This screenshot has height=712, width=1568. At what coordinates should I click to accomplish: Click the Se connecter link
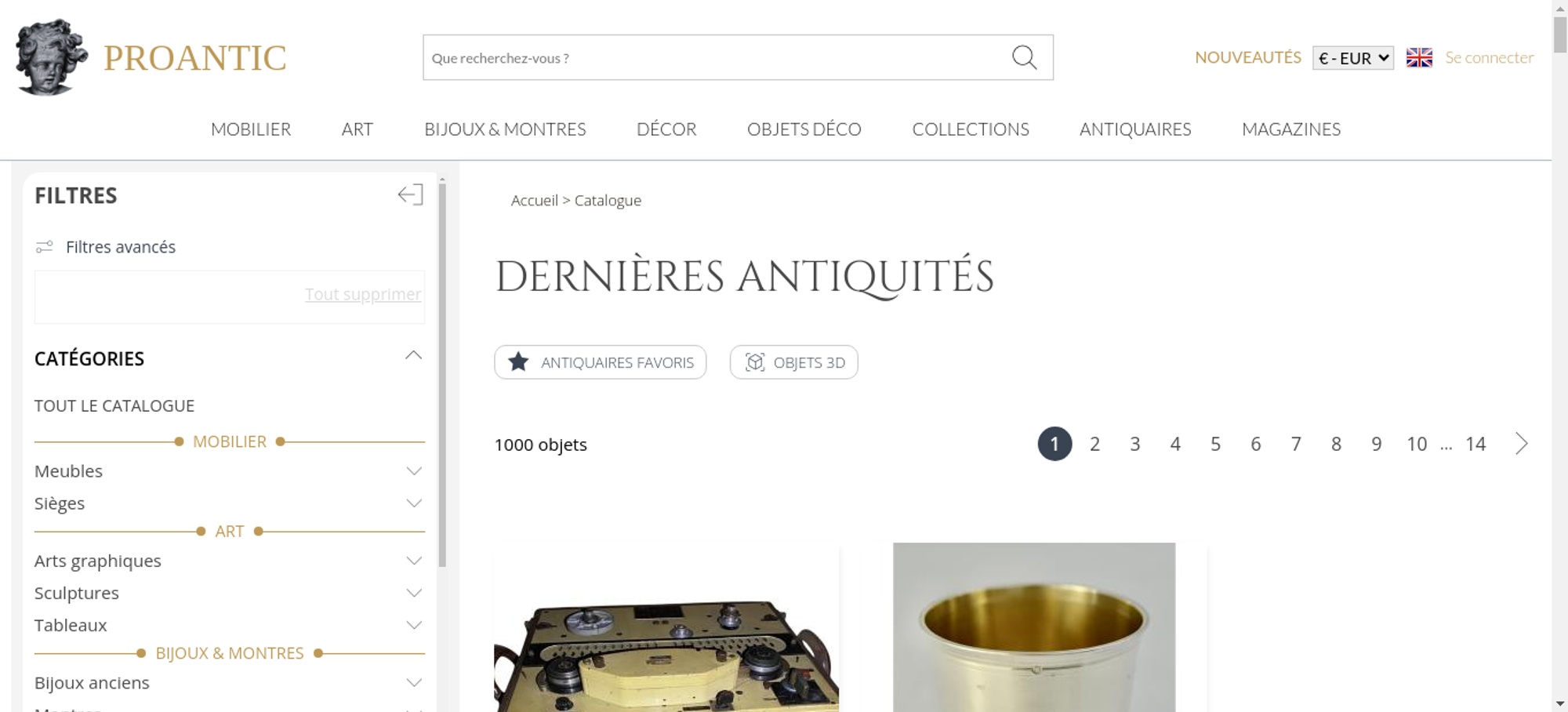tap(1490, 57)
